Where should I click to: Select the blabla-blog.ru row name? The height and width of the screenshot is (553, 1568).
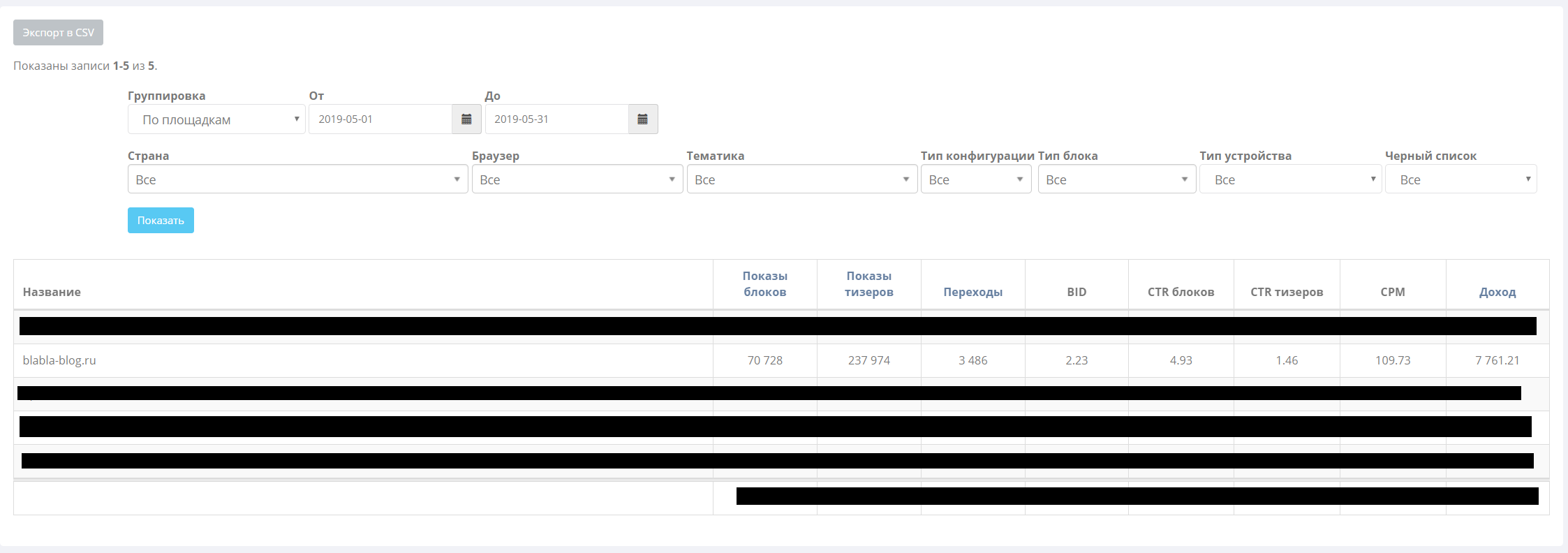pos(59,360)
